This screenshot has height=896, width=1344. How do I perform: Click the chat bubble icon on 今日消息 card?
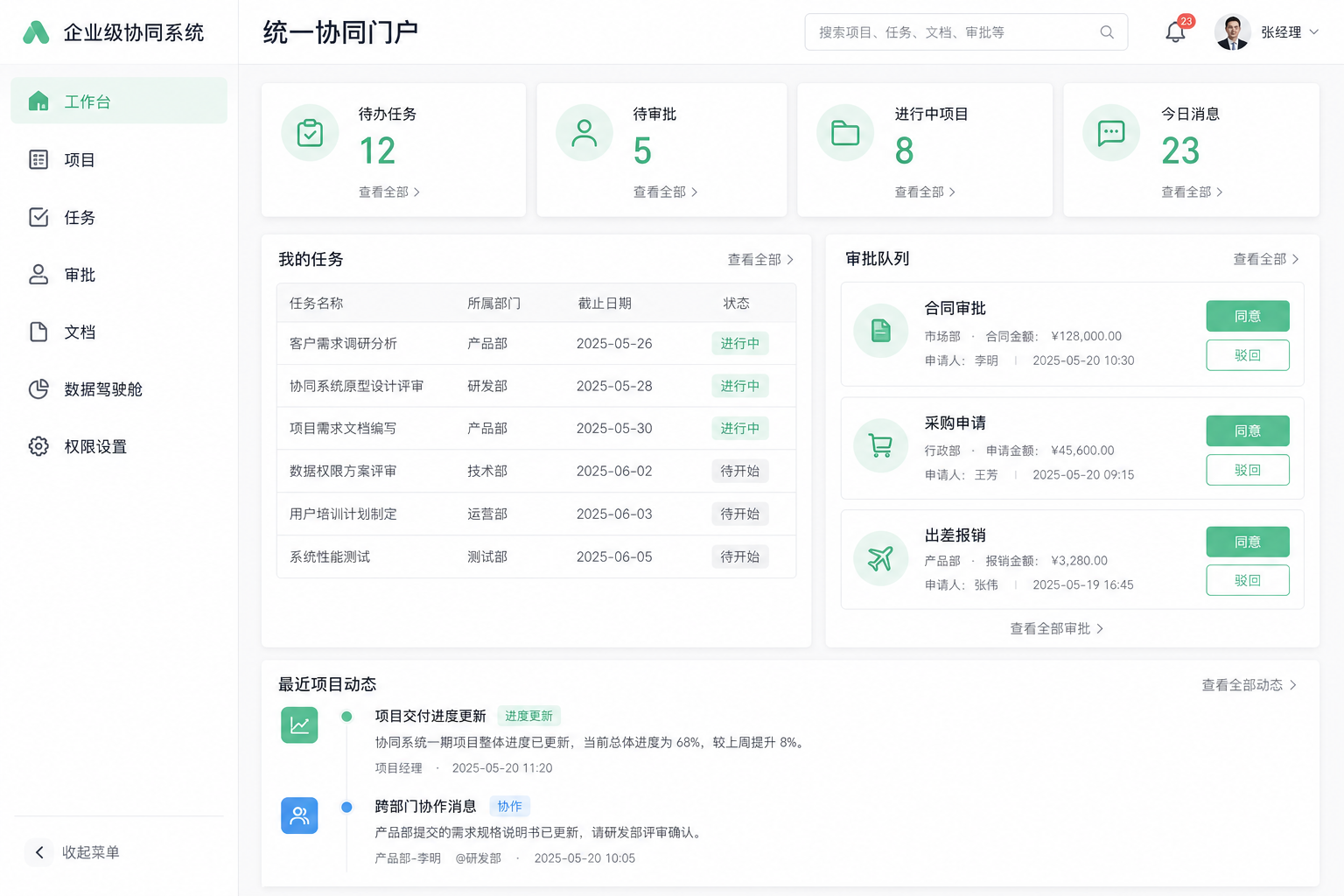pyautogui.click(x=1111, y=133)
